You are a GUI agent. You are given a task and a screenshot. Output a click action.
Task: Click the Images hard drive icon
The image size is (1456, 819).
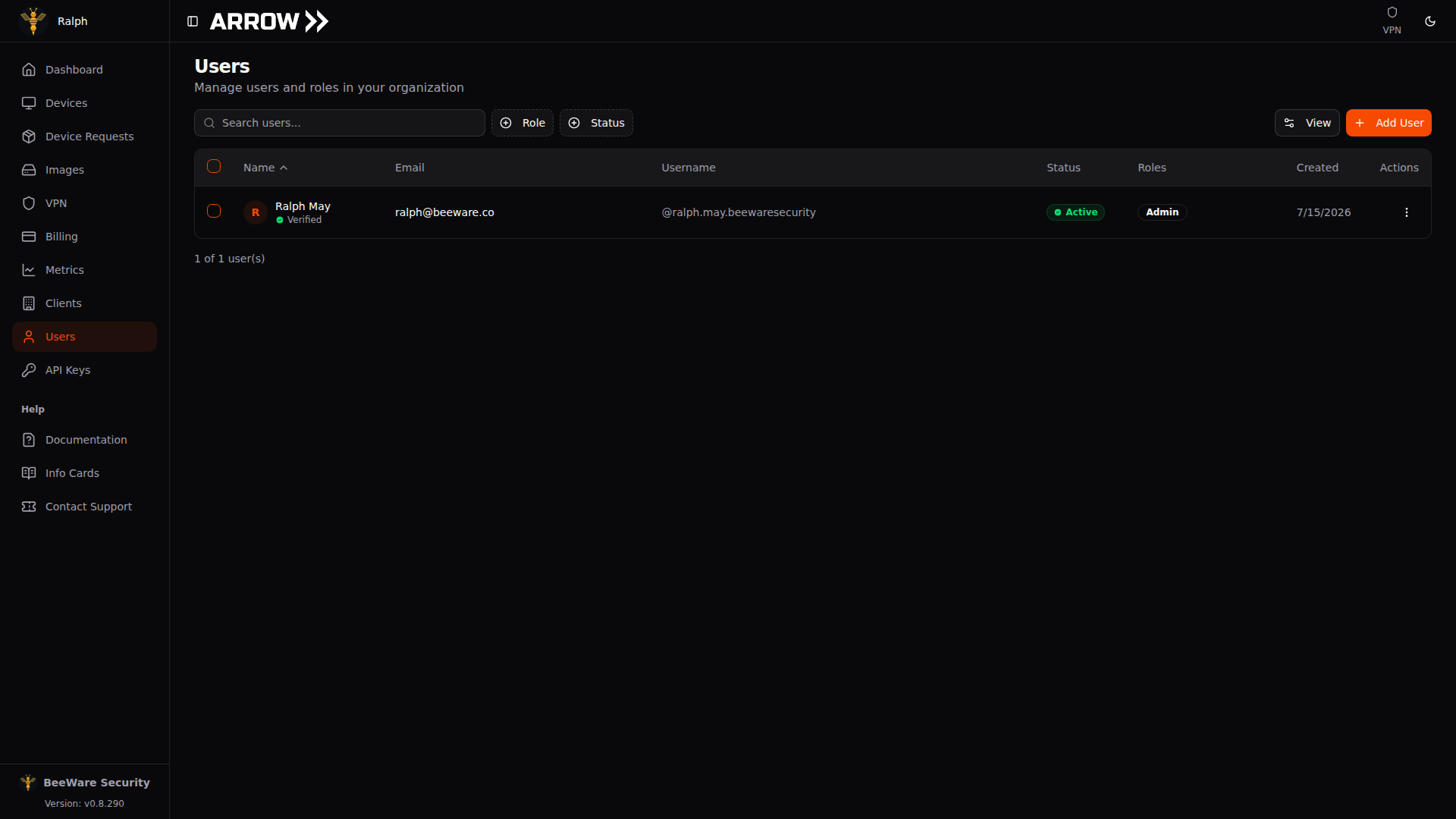[29, 170]
